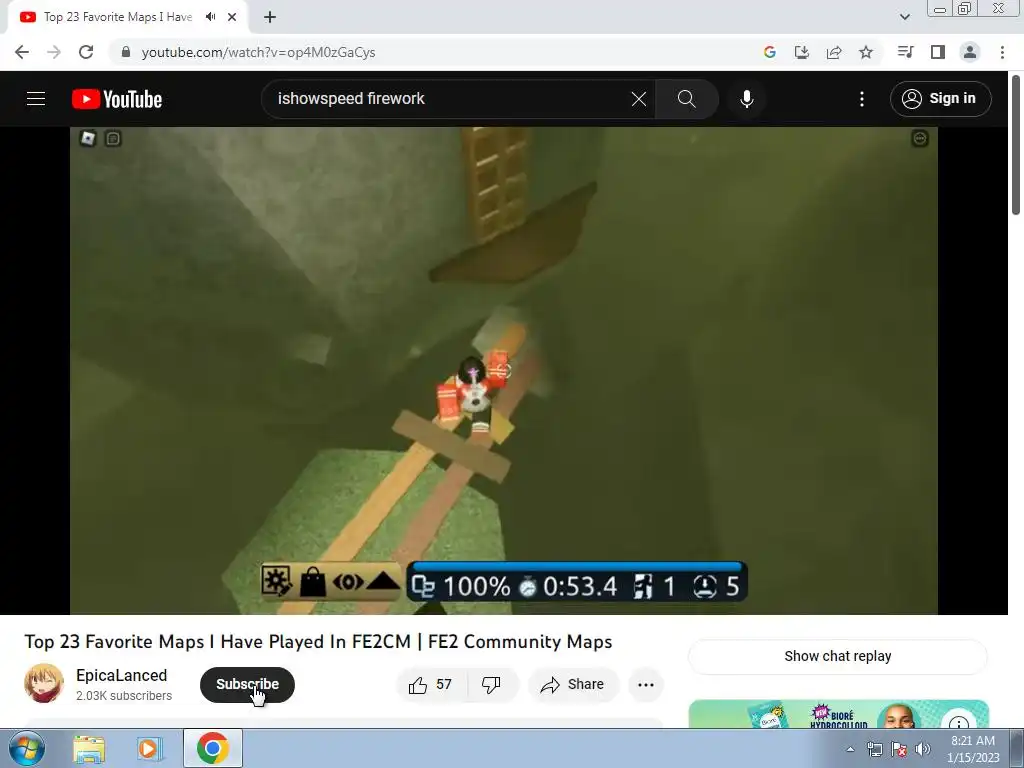Screen dimensions: 1024x768
Task: Reload the YouTube page
Action: (x=86, y=52)
